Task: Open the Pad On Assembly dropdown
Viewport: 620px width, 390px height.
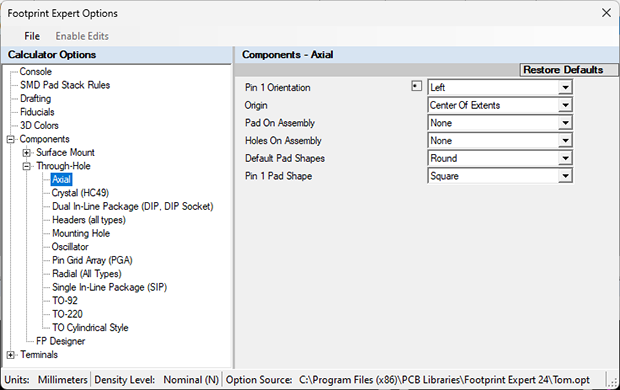Action: pyautogui.click(x=565, y=123)
